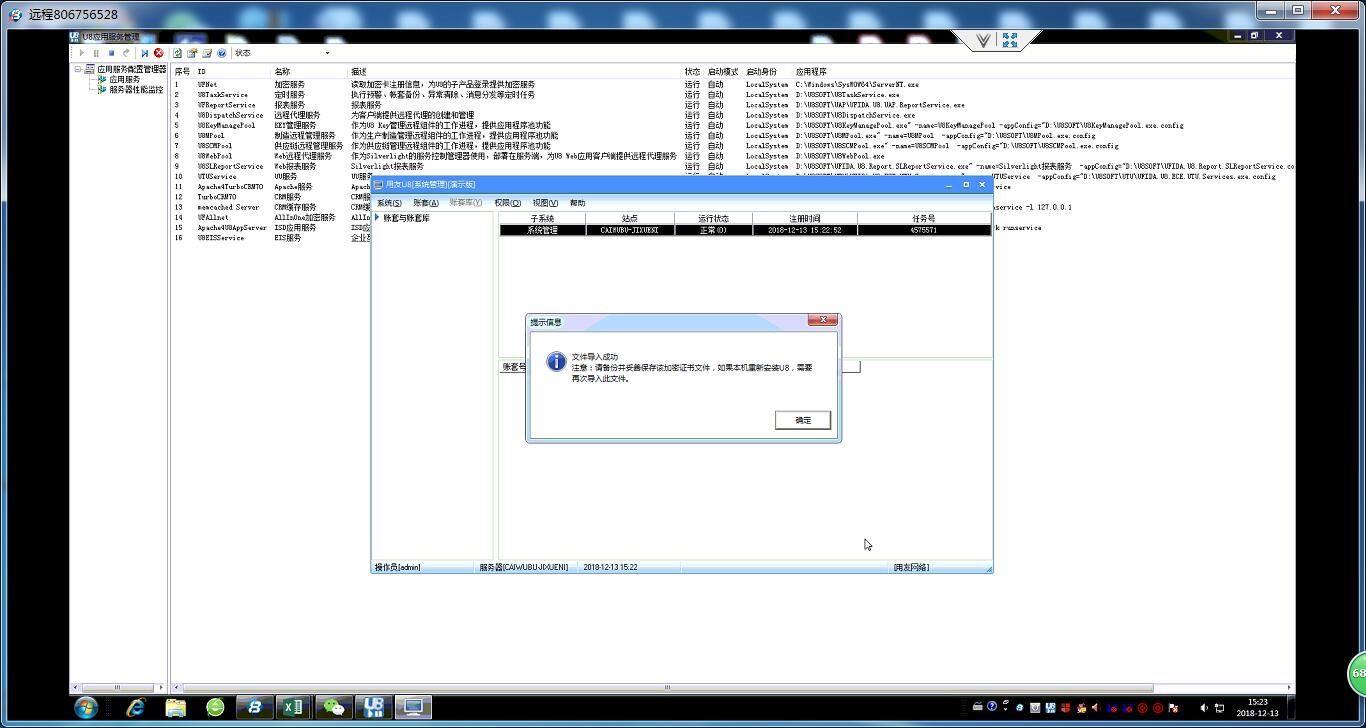Image resolution: width=1366 pixels, height=728 pixels.
Task: Click the restart service arrow icon
Action: [126, 53]
